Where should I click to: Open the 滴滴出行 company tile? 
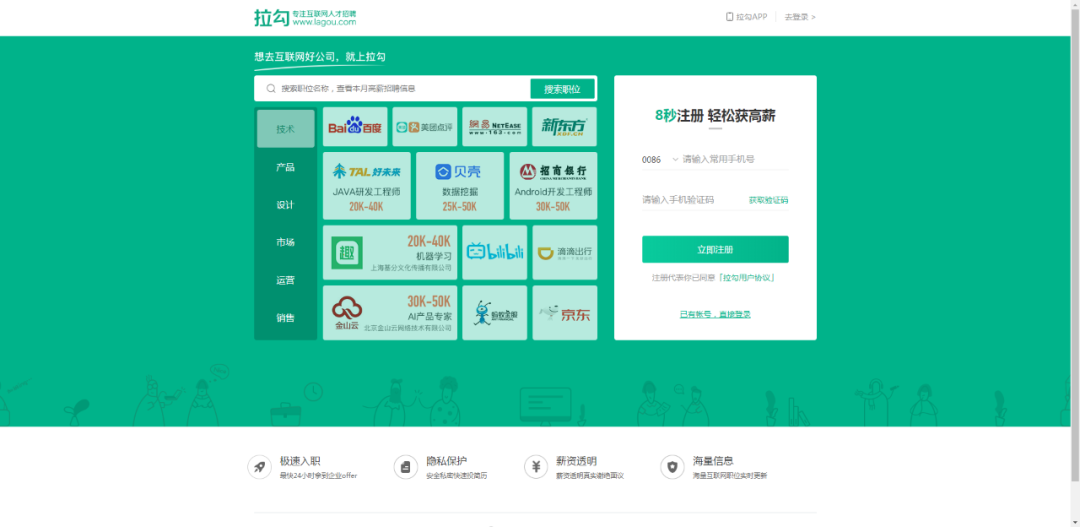click(x=565, y=252)
